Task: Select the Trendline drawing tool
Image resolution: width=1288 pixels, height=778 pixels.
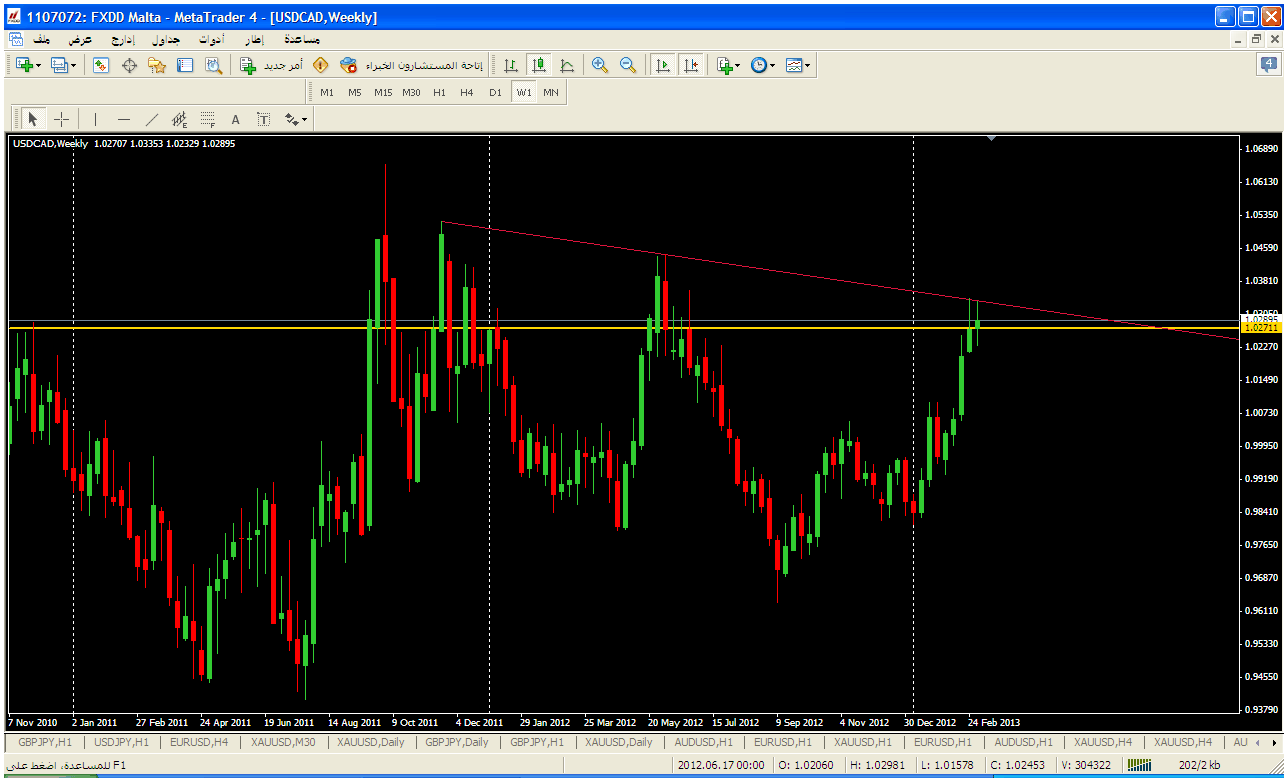Action: [152, 119]
